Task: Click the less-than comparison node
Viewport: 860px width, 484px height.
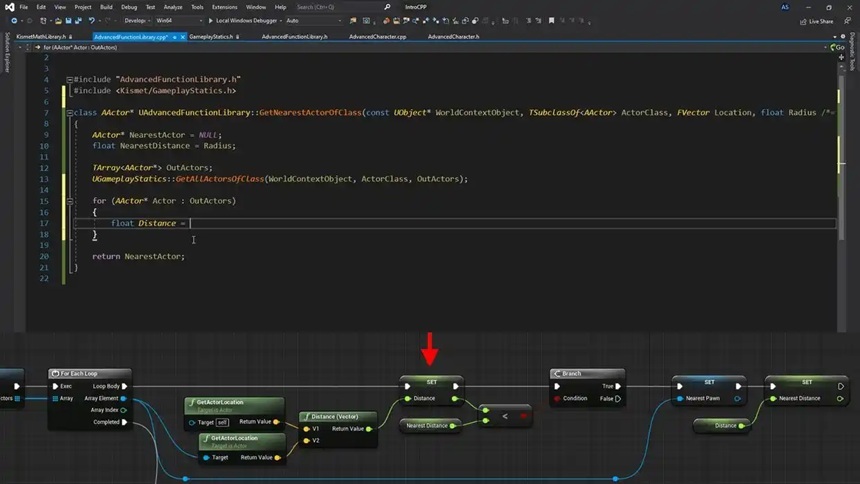Action: pos(505,417)
